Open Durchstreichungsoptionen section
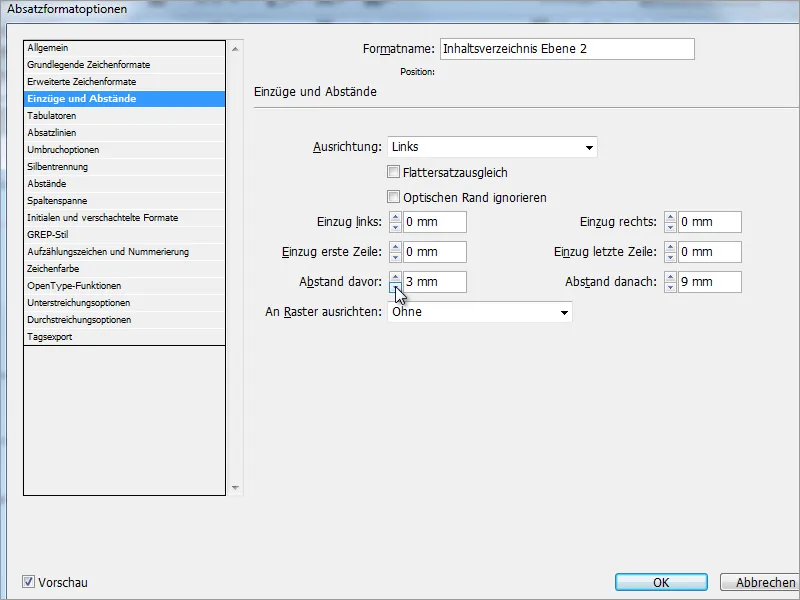Viewport: 800px width, 600px height. 124,320
